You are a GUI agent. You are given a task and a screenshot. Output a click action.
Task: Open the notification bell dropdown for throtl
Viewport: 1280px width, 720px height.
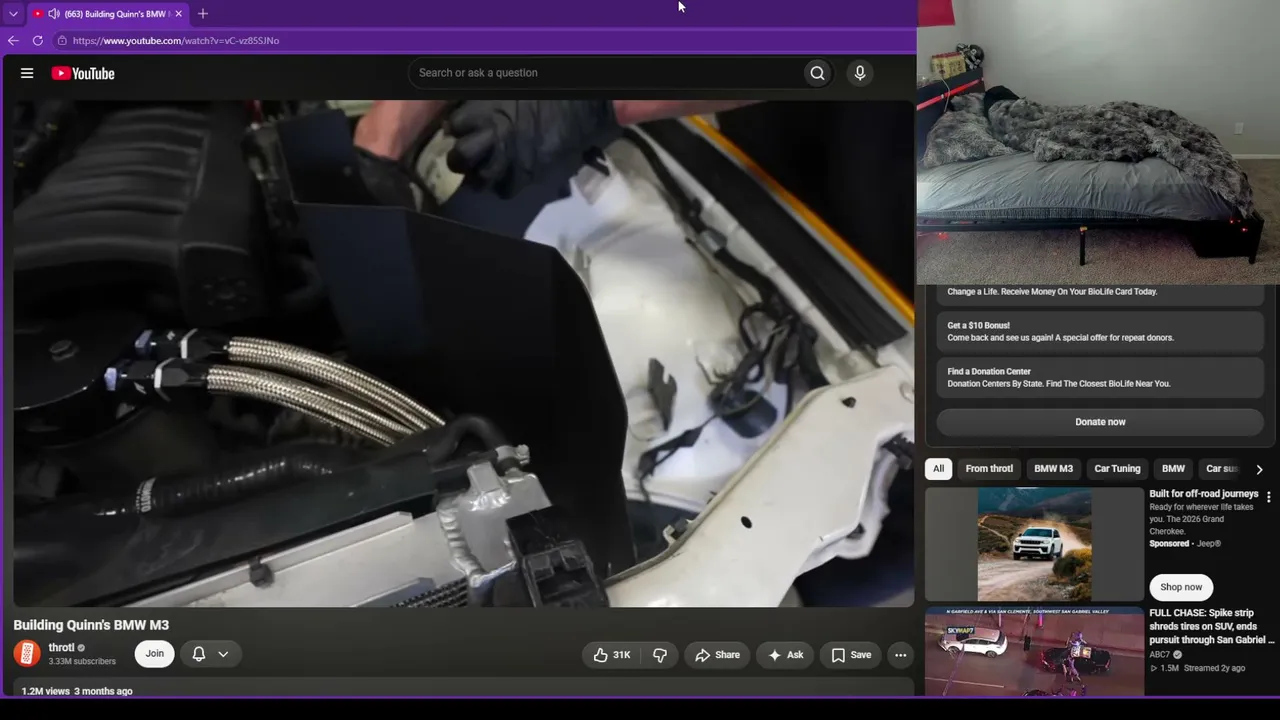211,654
